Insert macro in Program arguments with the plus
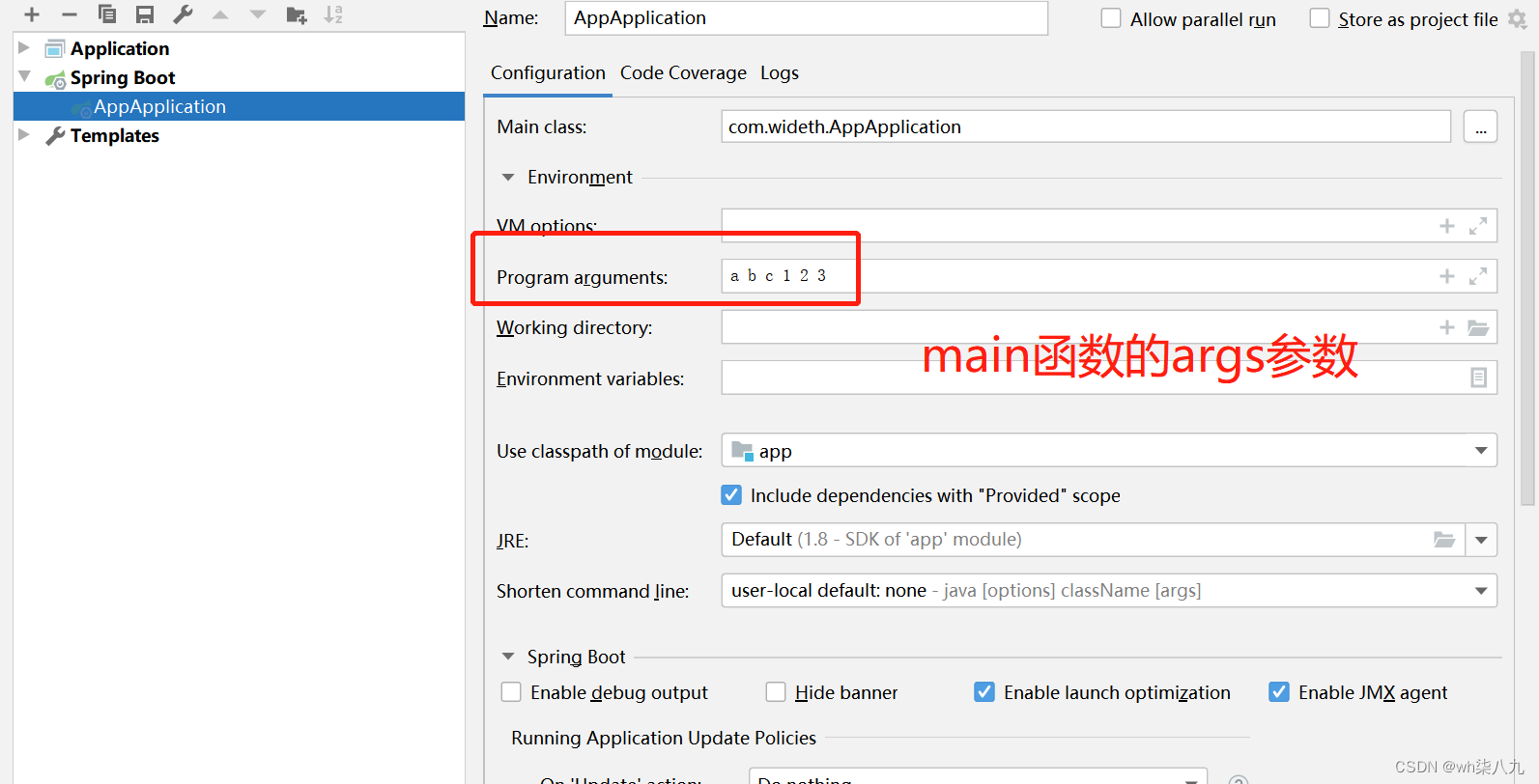This screenshot has height=784, width=1539. [1447, 276]
